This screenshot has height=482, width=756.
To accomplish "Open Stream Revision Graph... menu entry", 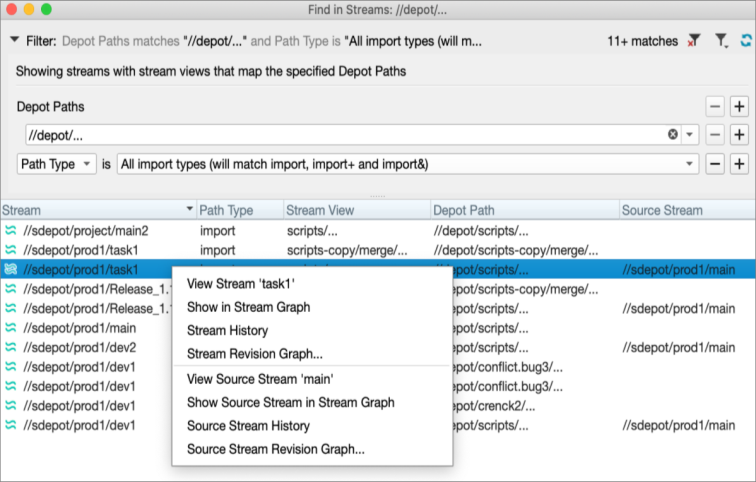I will tap(254, 353).
